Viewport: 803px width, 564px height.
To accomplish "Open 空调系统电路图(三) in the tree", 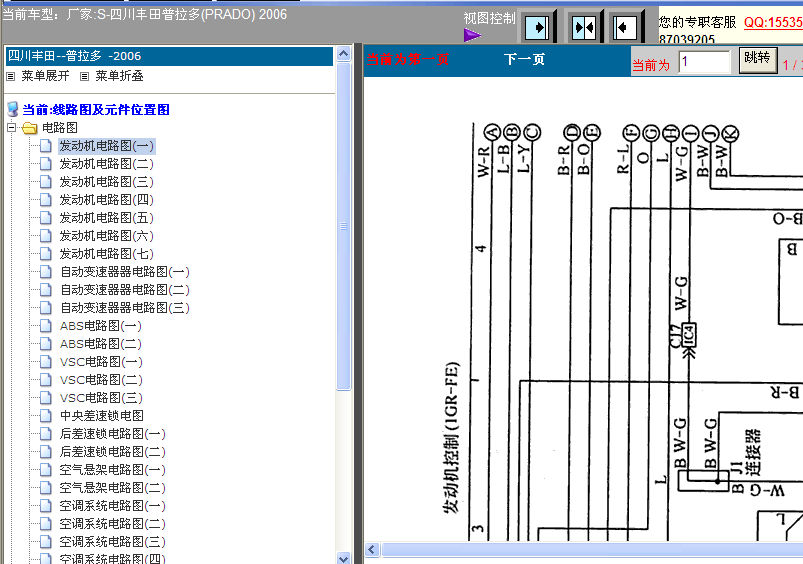I will tap(113, 541).
